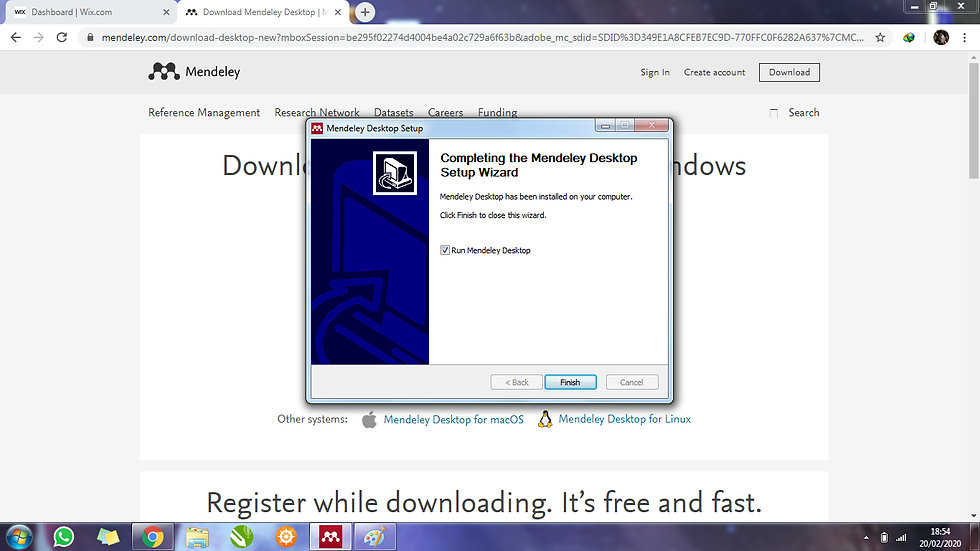This screenshot has width=980, height=551.
Task: Open Mendeley Desktop for Linux link
Action: tap(624, 419)
